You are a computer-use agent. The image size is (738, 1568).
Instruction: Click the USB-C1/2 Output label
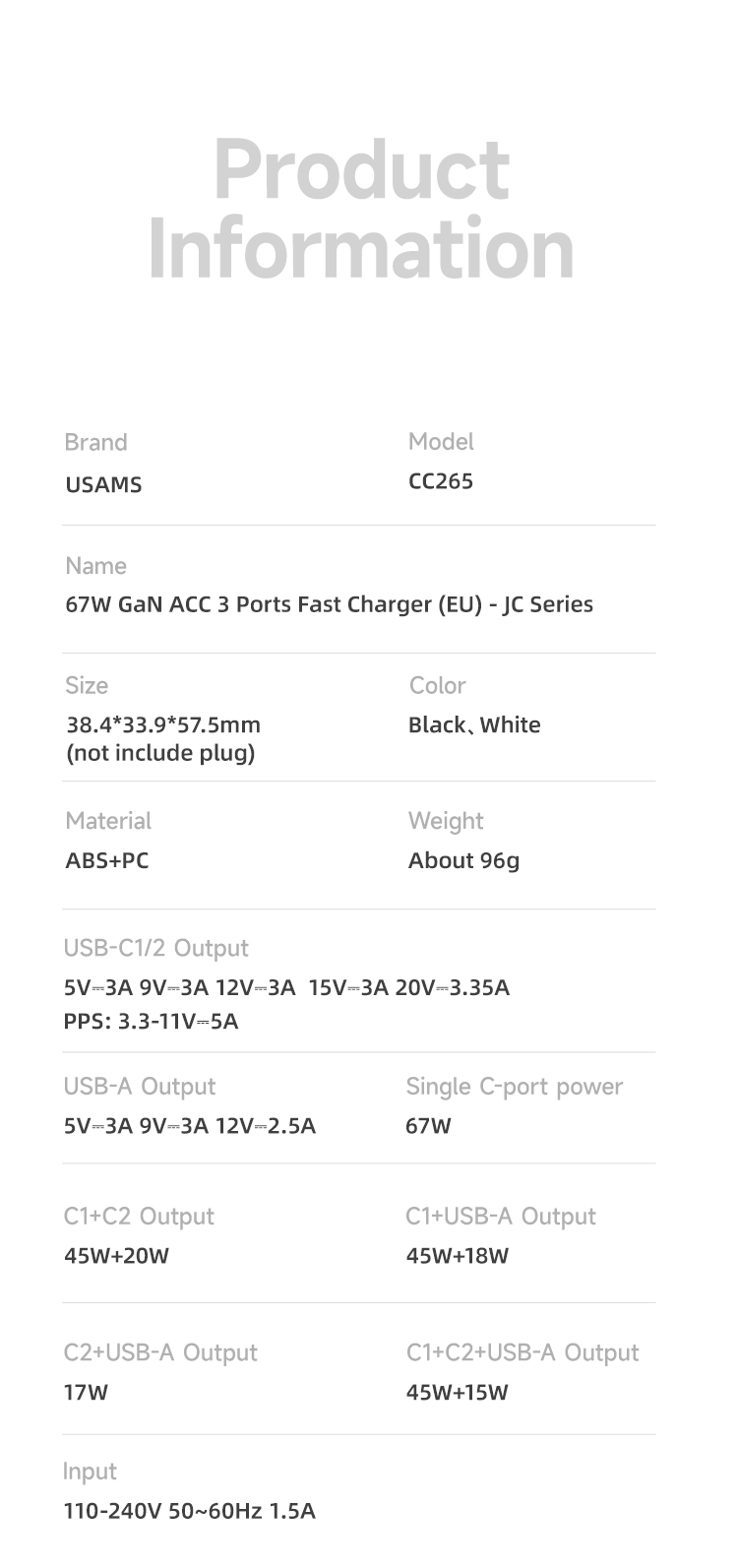(155, 948)
